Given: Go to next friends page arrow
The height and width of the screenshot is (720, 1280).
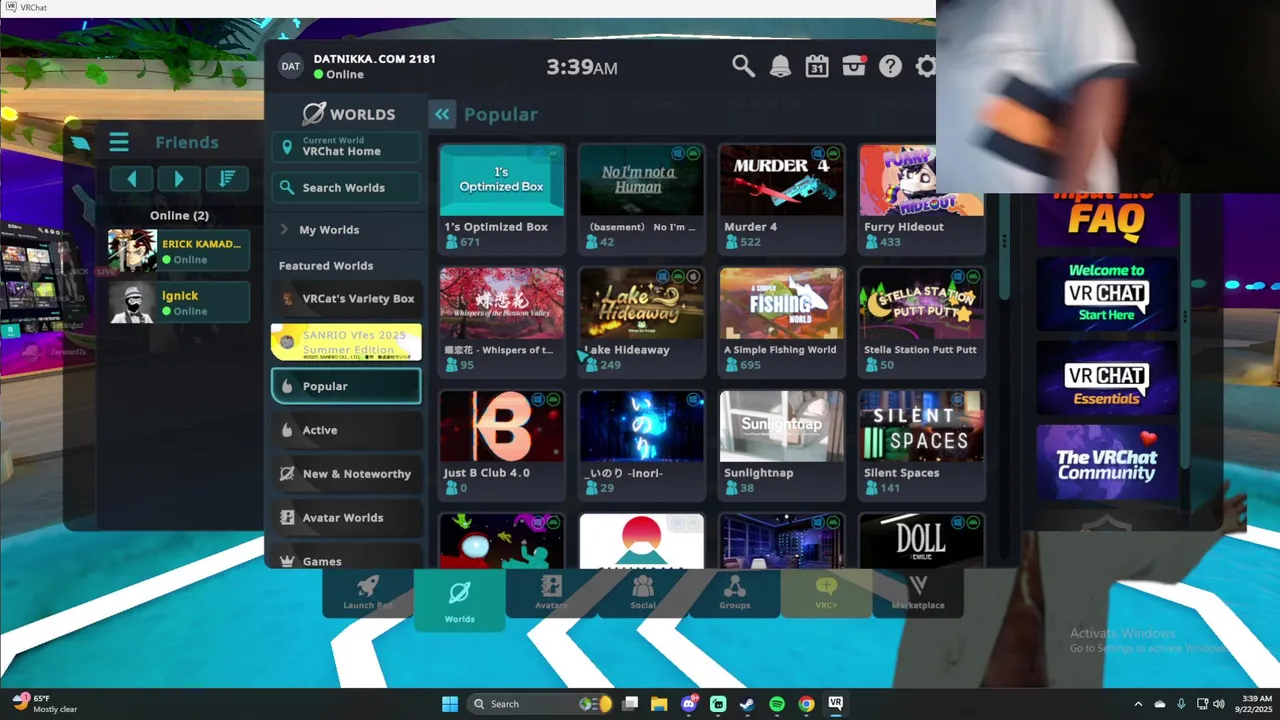Looking at the screenshot, I should click(x=178, y=179).
